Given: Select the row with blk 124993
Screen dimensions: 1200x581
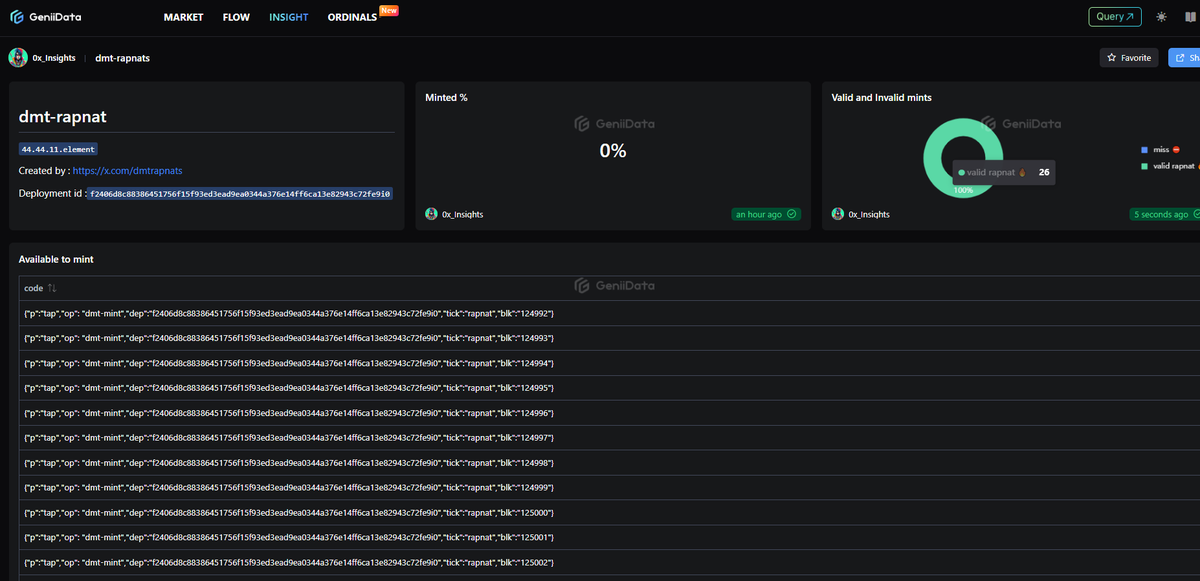Looking at the screenshot, I should (x=609, y=339).
